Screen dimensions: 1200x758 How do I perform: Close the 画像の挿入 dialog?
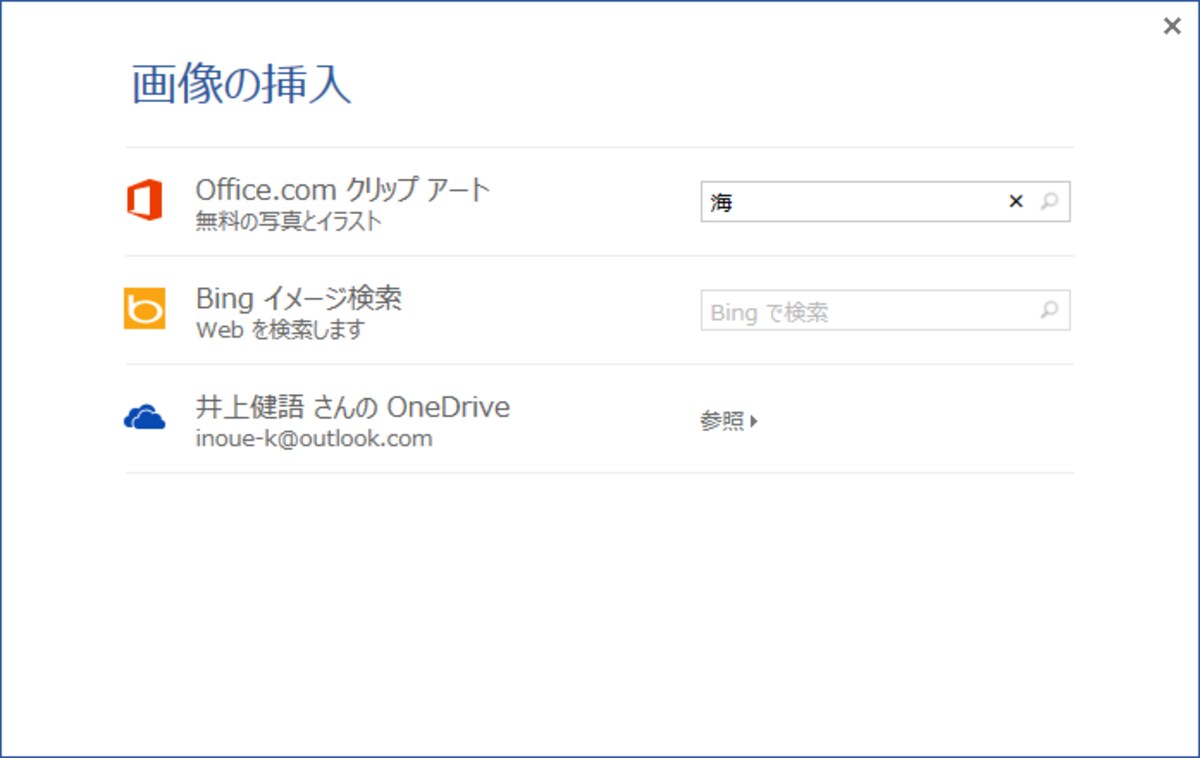[x=1172, y=27]
